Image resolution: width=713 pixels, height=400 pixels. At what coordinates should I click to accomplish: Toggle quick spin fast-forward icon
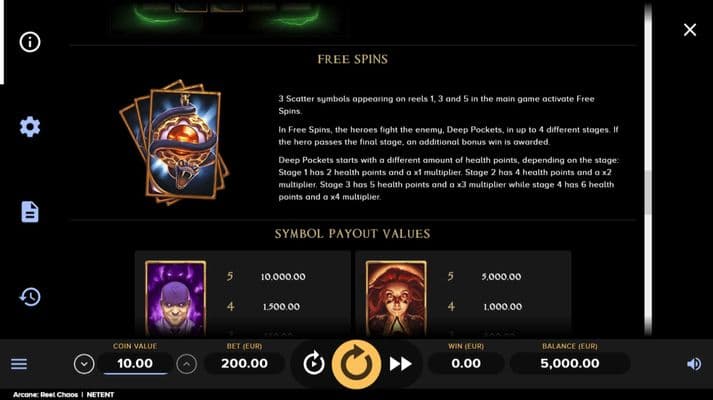coord(401,364)
